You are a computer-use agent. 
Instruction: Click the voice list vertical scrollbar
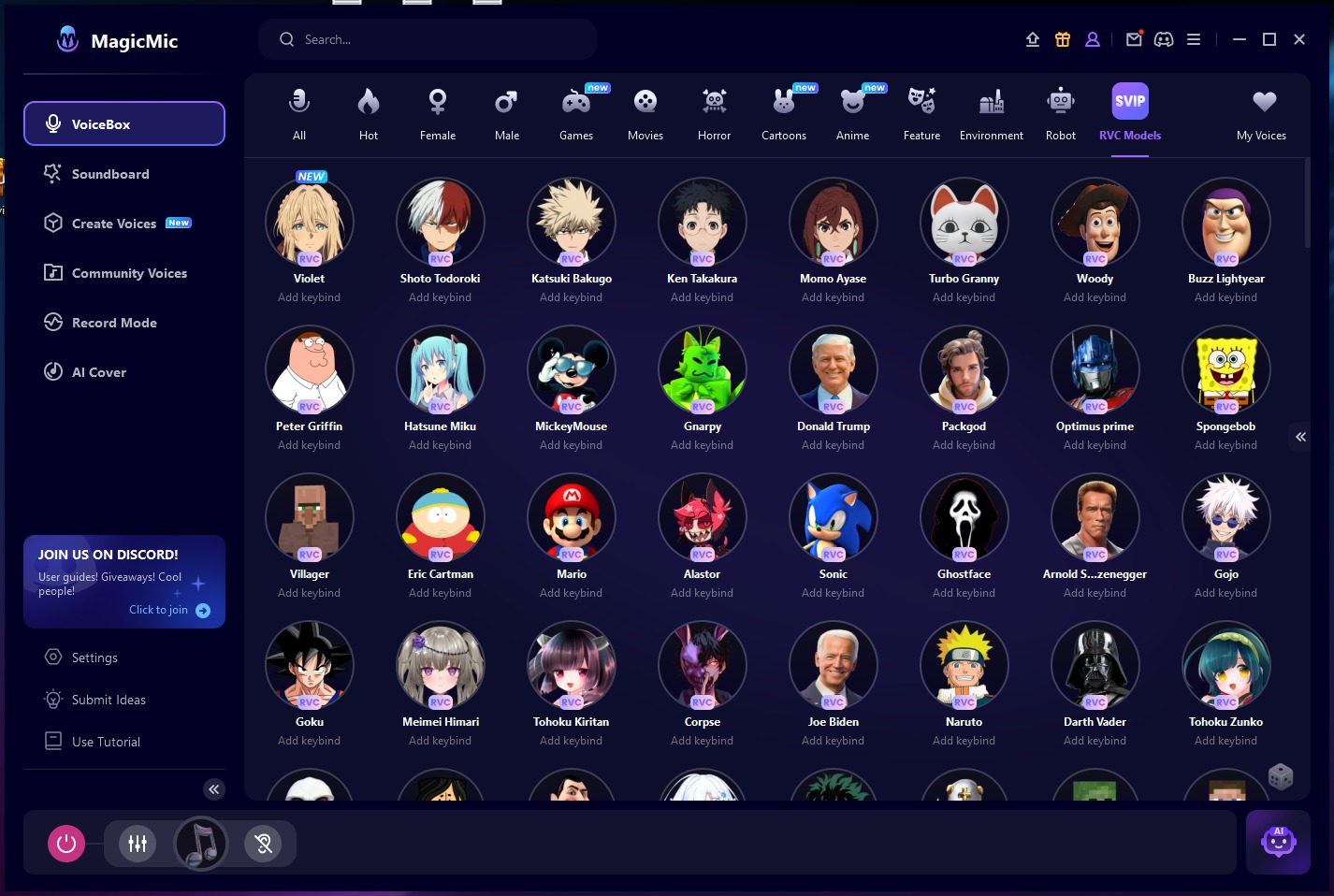click(1308, 203)
